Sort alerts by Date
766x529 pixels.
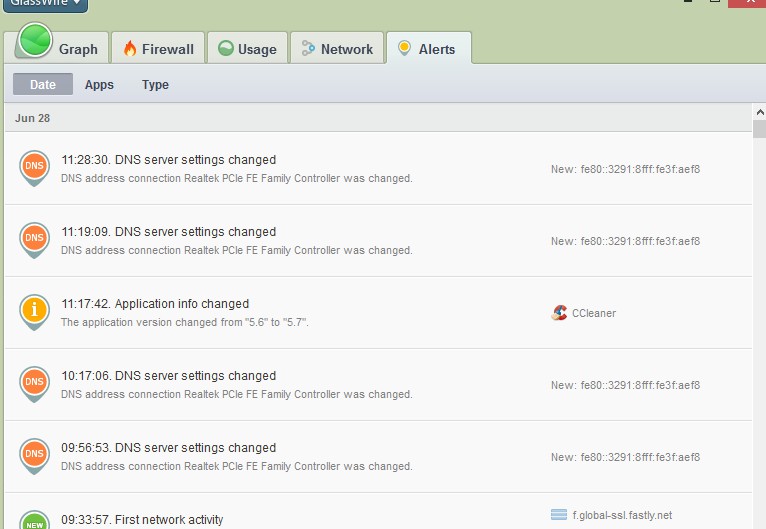tap(43, 85)
